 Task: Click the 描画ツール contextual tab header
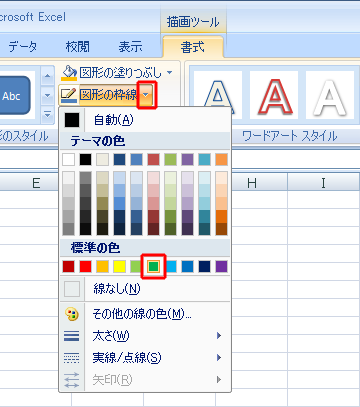pyautogui.click(x=193, y=22)
